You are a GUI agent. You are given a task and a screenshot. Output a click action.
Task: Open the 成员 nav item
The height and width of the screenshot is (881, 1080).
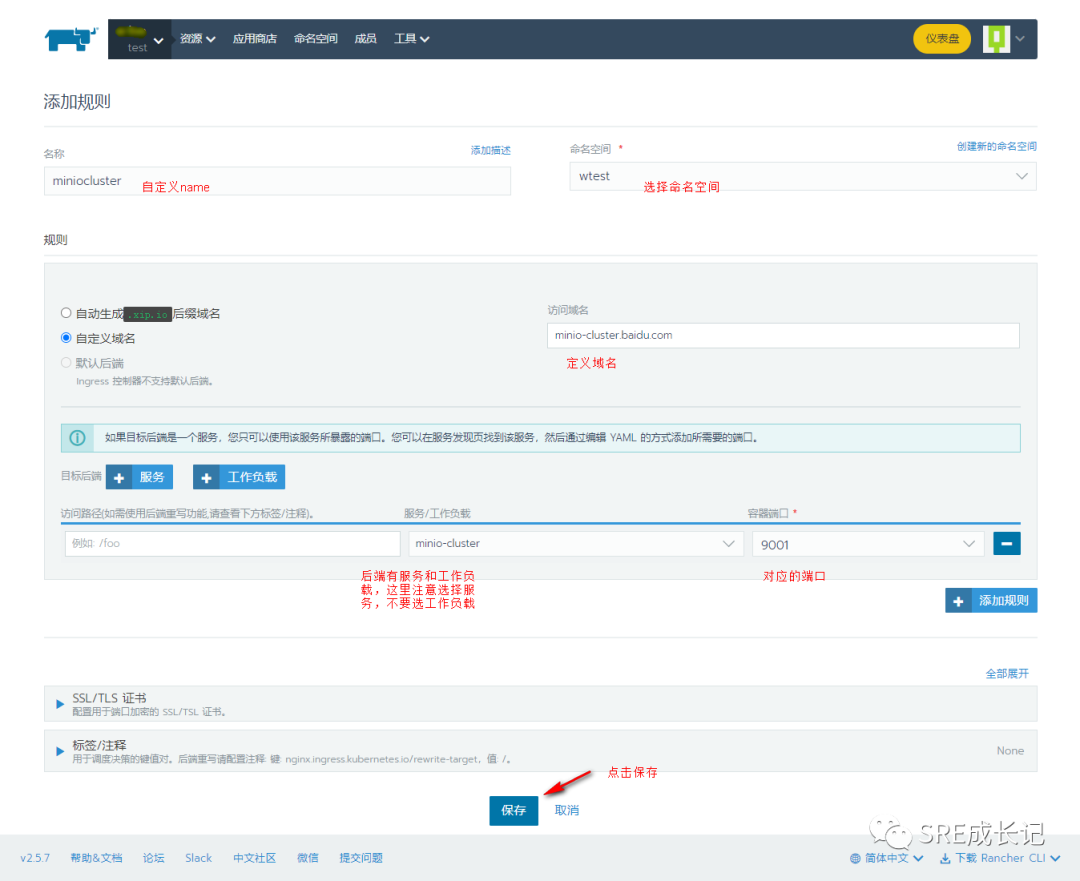[x=365, y=39]
